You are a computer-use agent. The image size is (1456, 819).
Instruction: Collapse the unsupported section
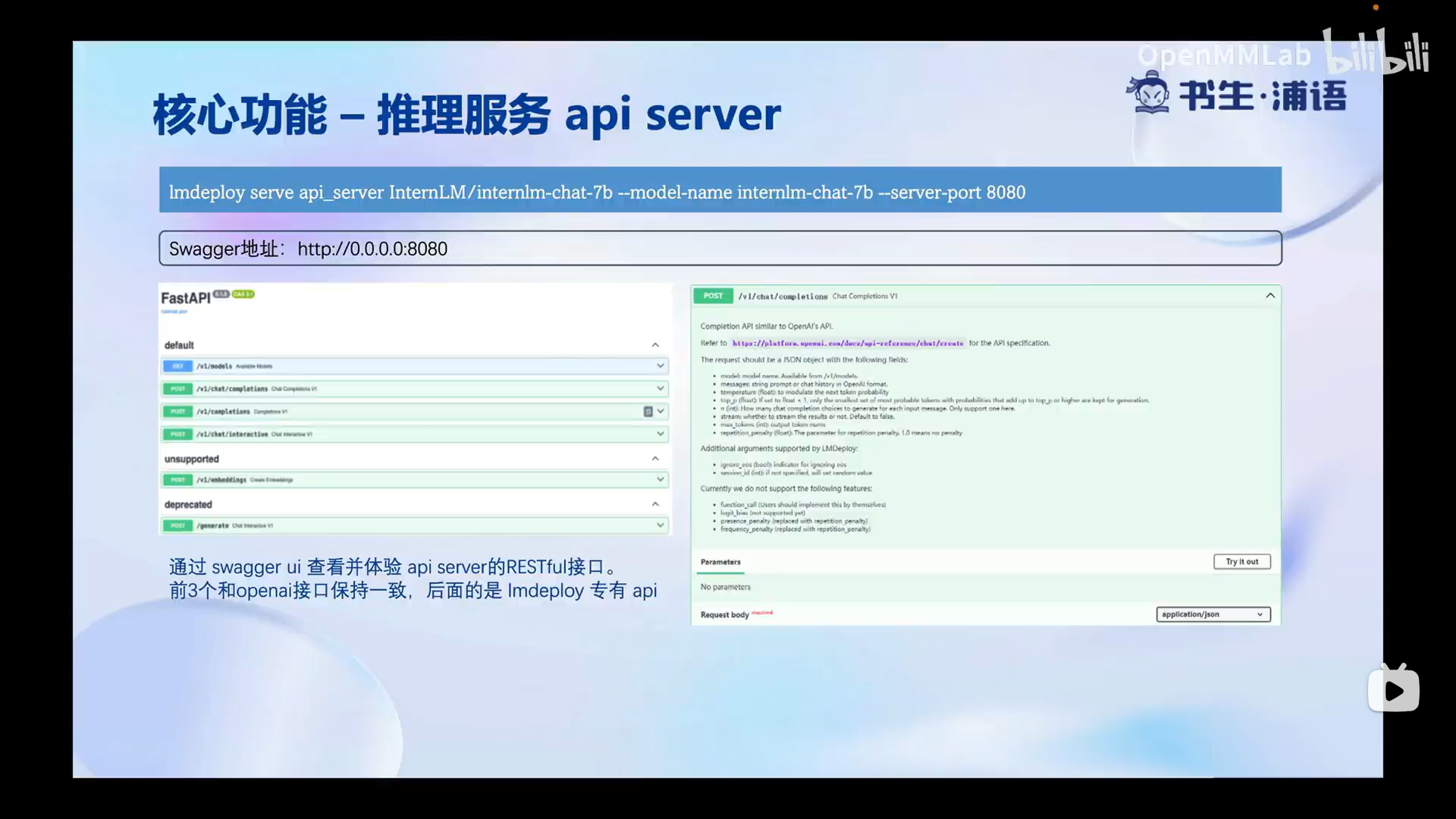(655, 459)
